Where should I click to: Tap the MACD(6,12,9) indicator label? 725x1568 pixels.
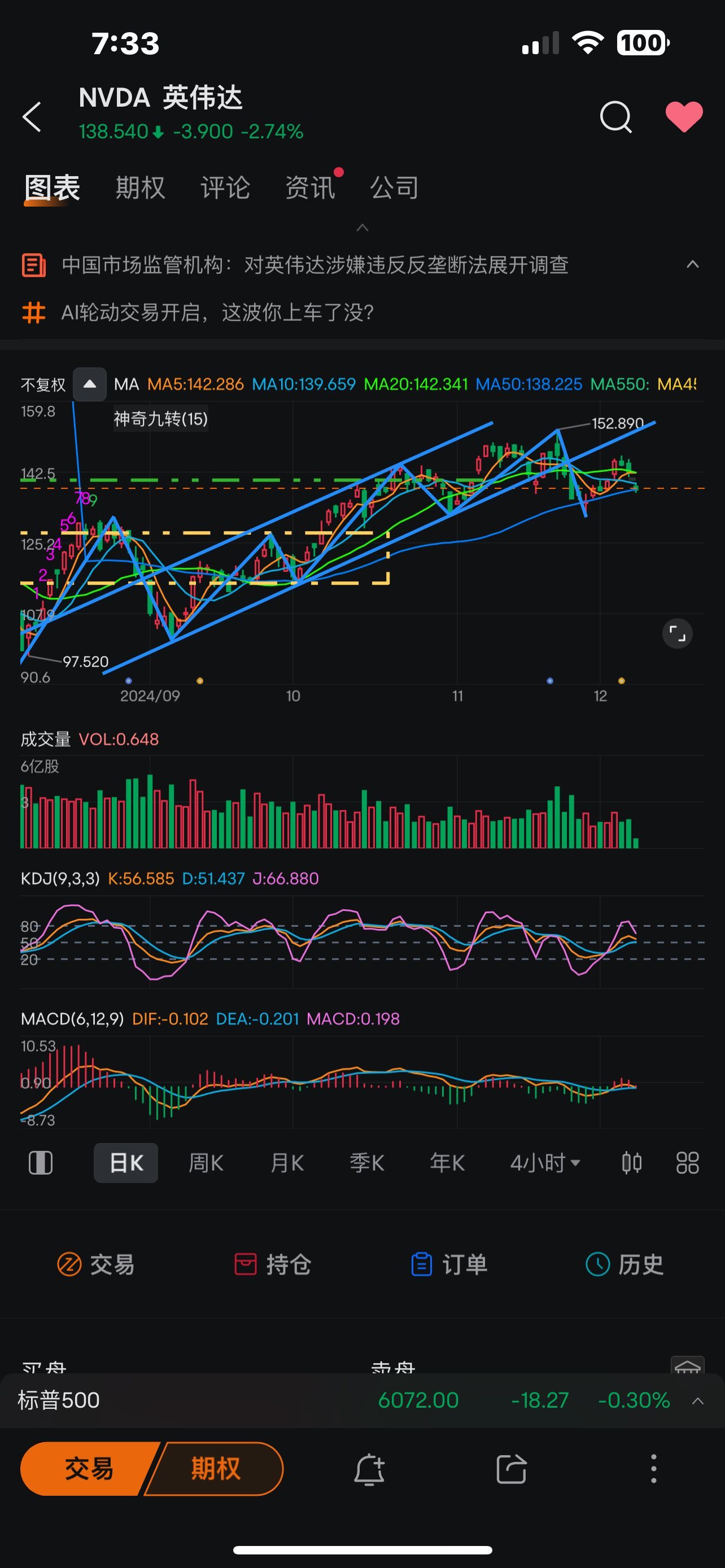72,1019
